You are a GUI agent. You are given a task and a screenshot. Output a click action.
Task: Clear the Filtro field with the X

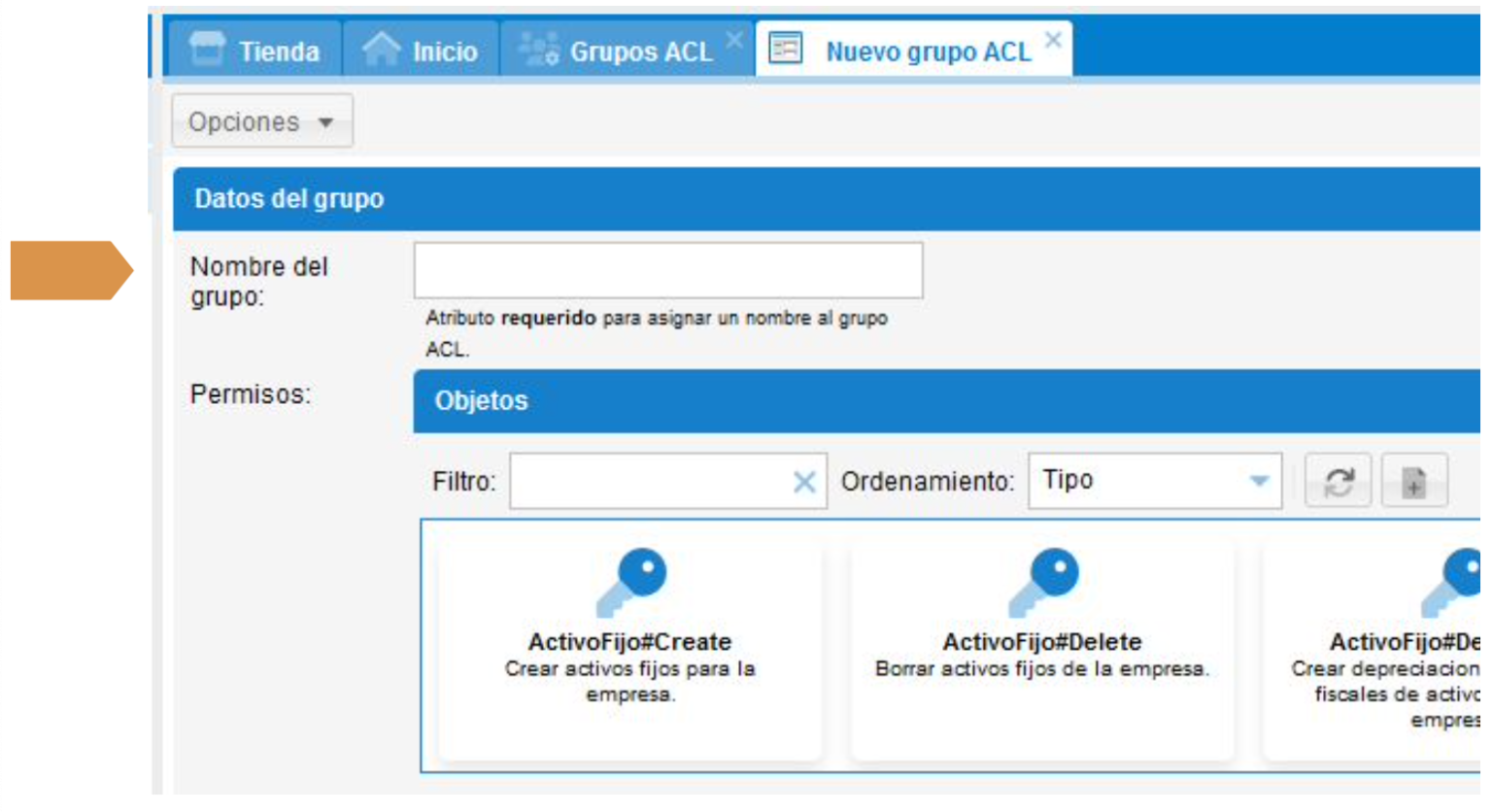tap(803, 482)
